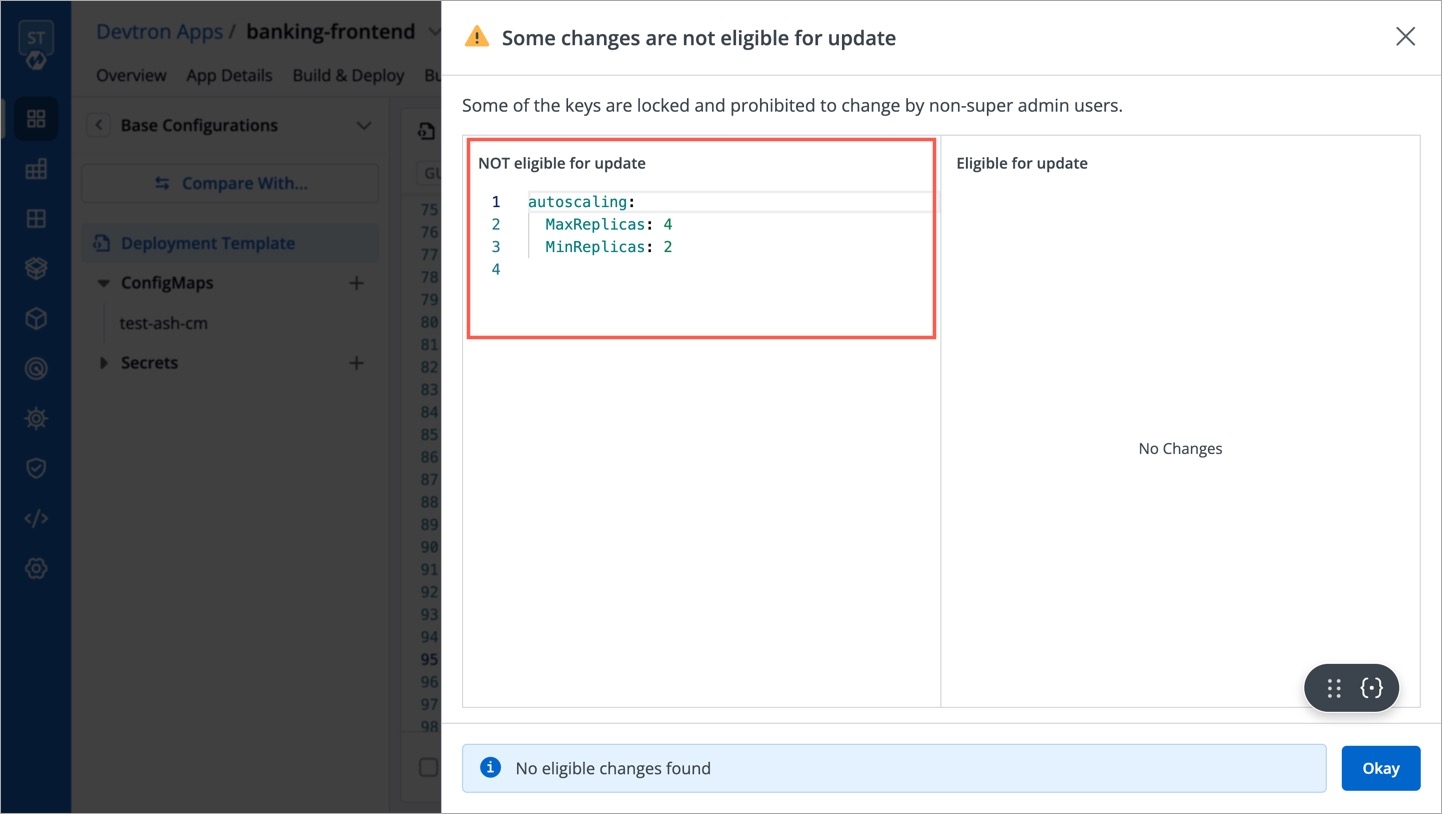Open the Security shield icon in sidebar

click(x=36, y=469)
